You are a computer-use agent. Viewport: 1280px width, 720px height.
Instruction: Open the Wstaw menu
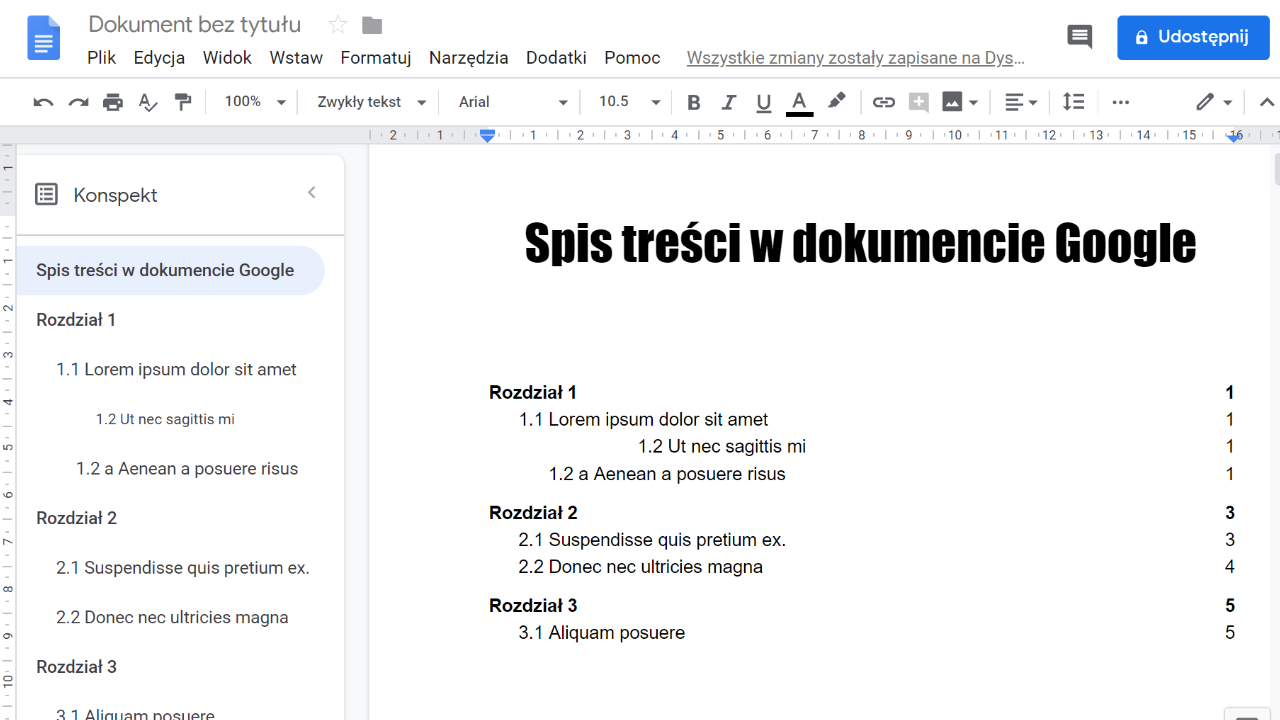pyautogui.click(x=296, y=58)
